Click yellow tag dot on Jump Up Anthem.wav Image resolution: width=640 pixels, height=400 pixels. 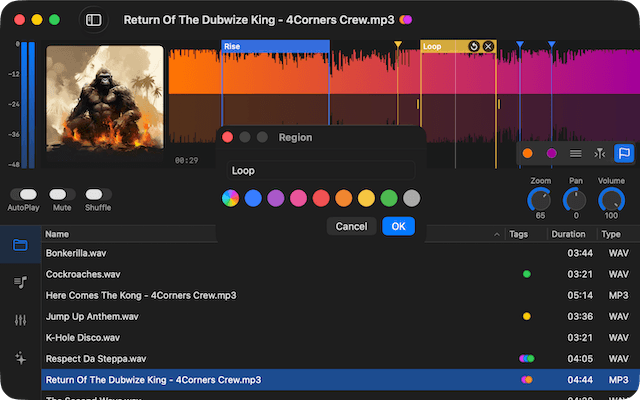click(x=527, y=316)
